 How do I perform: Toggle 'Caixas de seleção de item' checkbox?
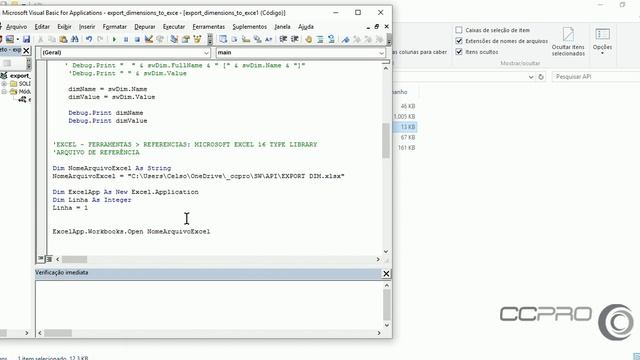(x=459, y=30)
